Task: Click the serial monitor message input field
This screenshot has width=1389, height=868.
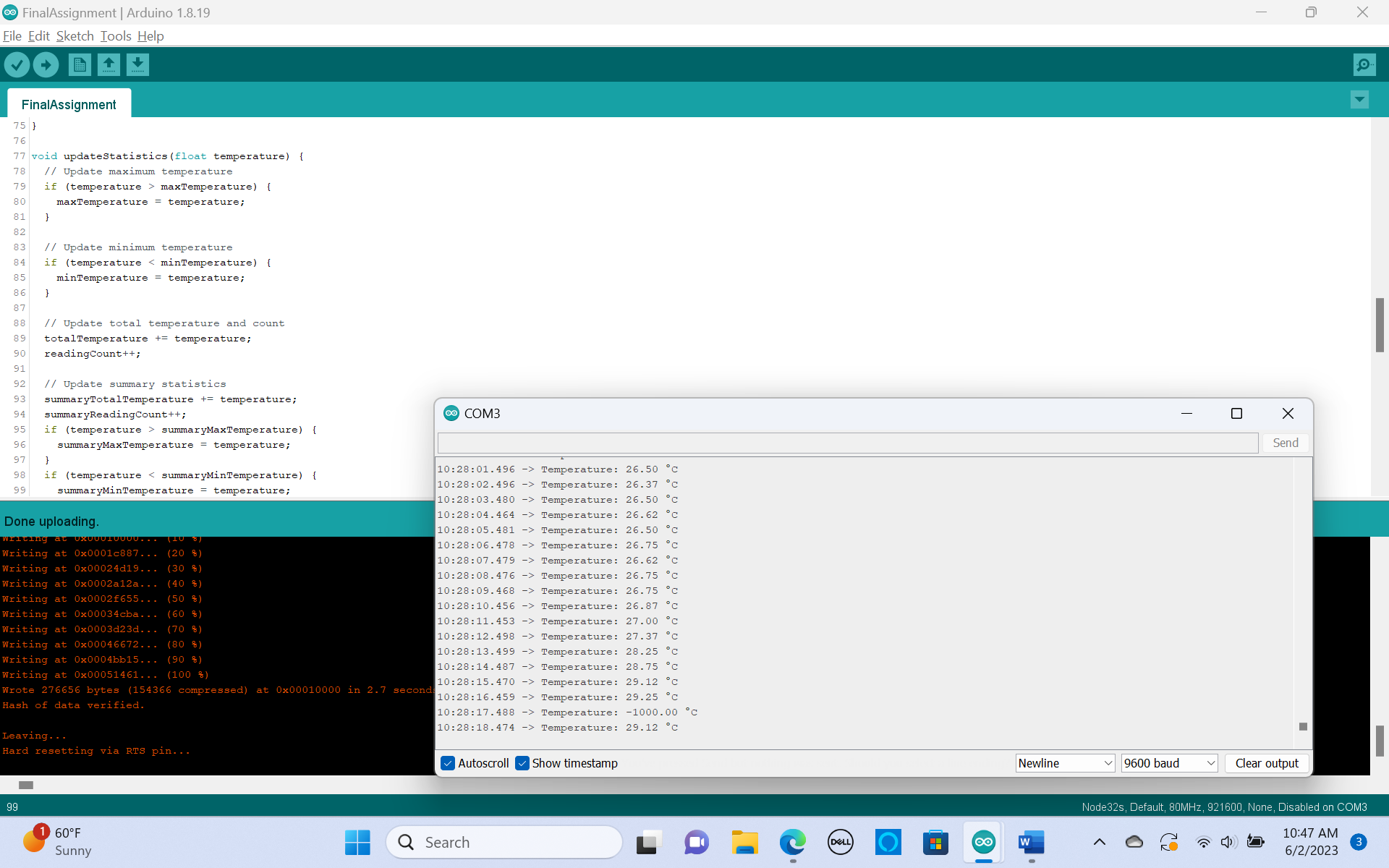Action: pos(847,443)
